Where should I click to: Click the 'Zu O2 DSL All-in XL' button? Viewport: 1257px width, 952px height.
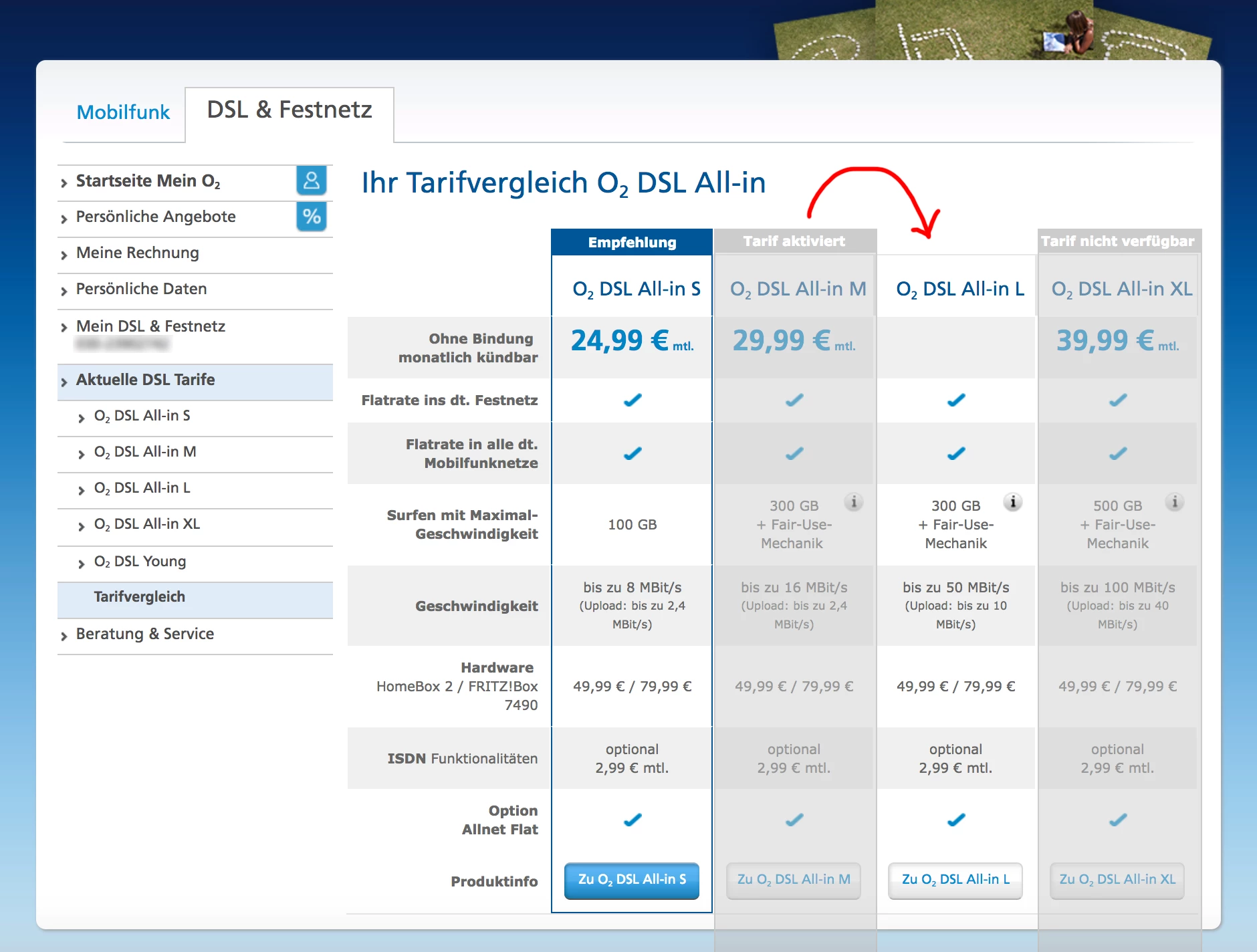tap(1117, 880)
